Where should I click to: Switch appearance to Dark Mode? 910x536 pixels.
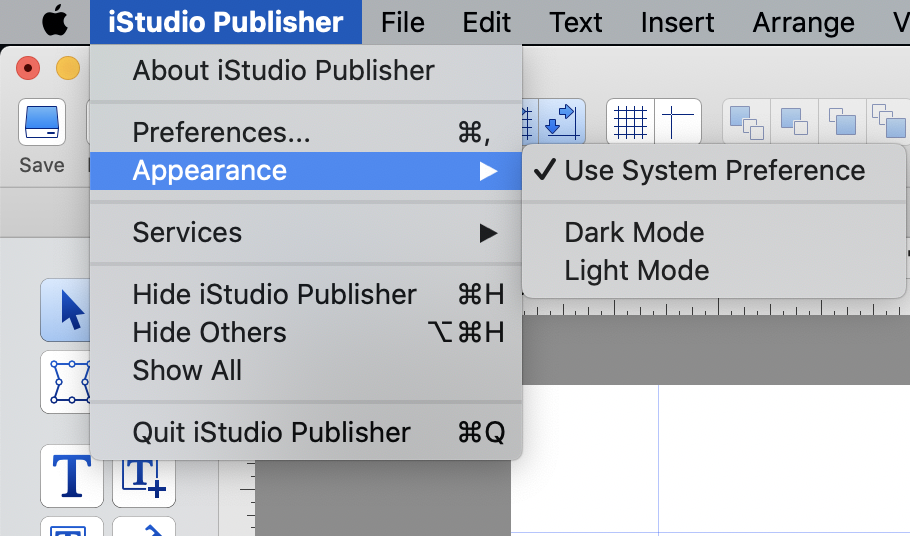click(714, 233)
